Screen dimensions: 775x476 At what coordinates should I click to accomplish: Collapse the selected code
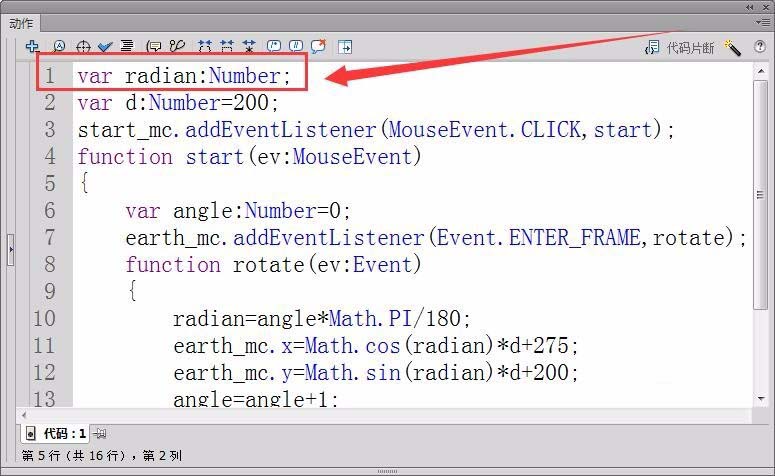pos(227,46)
